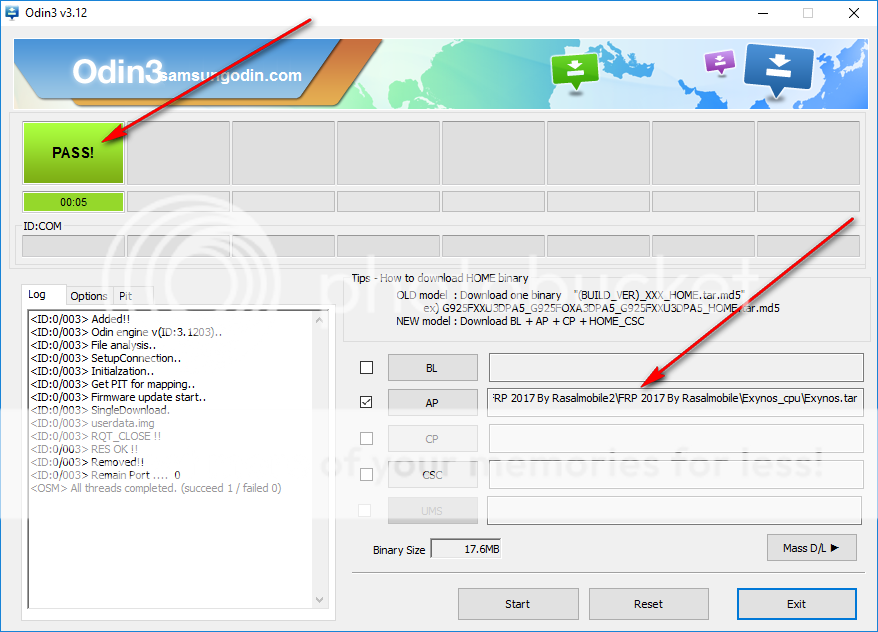Select log line 'RES OK !!'

(84, 449)
